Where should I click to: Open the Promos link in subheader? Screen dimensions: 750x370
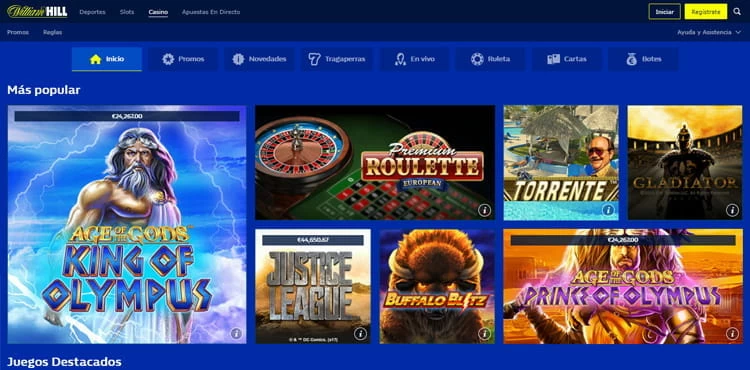point(18,33)
